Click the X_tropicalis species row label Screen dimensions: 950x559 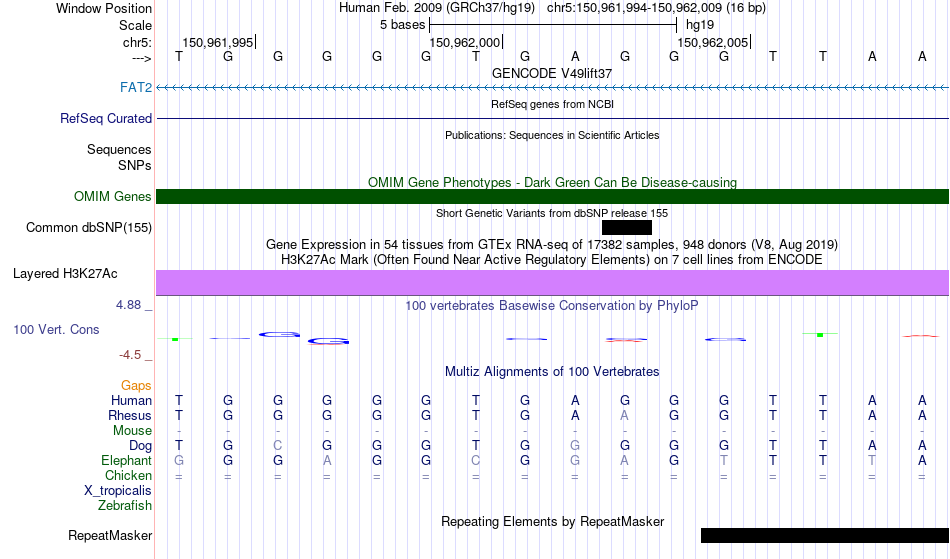click(118, 491)
